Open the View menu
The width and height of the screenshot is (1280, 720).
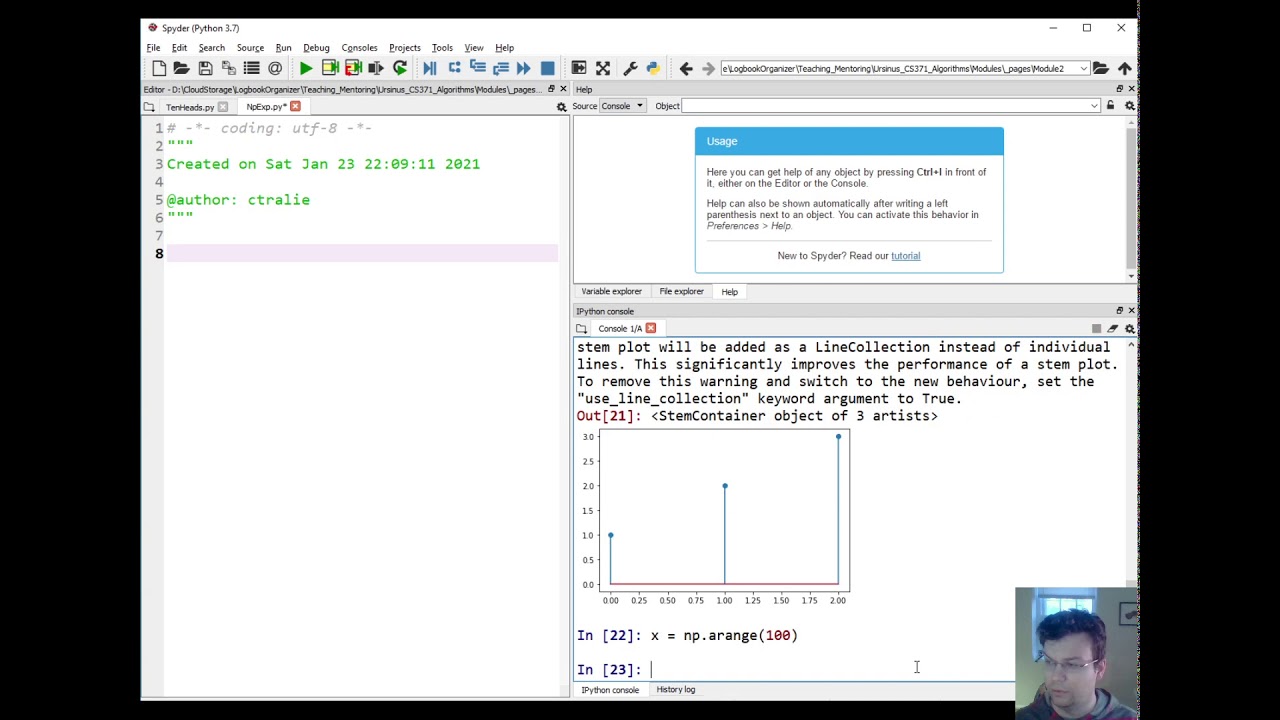[x=474, y=47]
